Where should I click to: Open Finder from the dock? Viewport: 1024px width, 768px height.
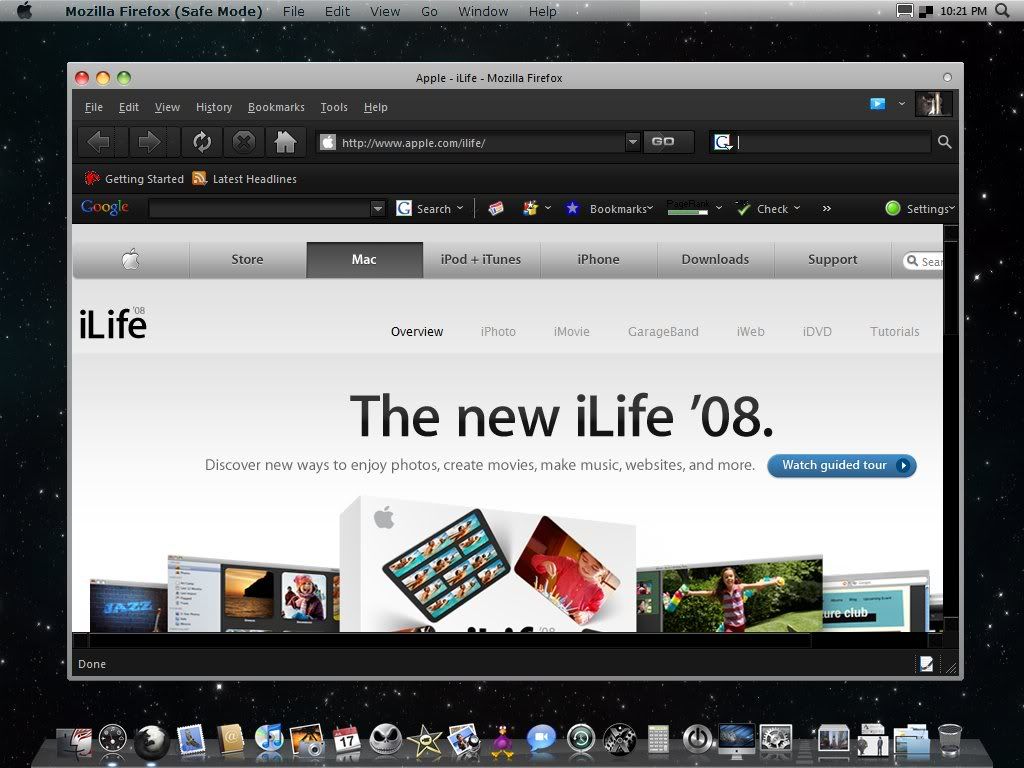(x=76, y=743)
